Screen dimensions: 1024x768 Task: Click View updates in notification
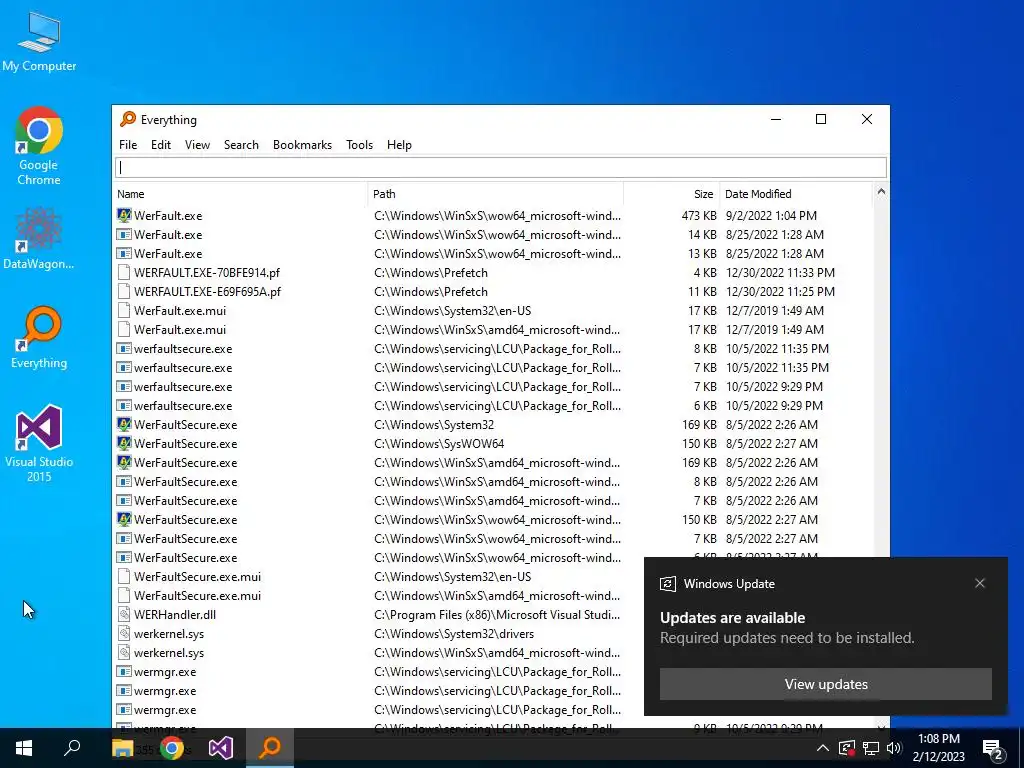point(825,684)
